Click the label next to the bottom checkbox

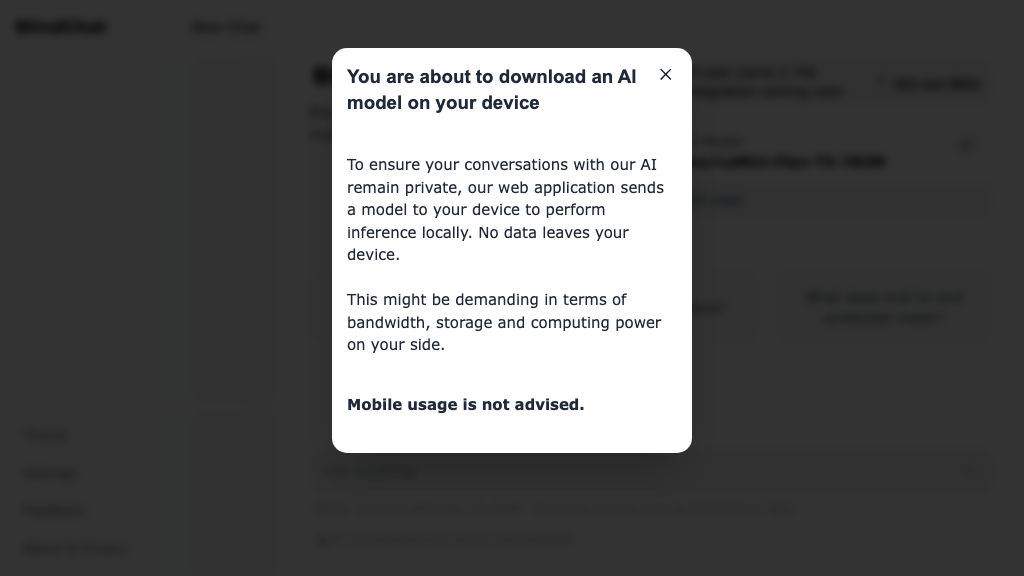[455, 540]
